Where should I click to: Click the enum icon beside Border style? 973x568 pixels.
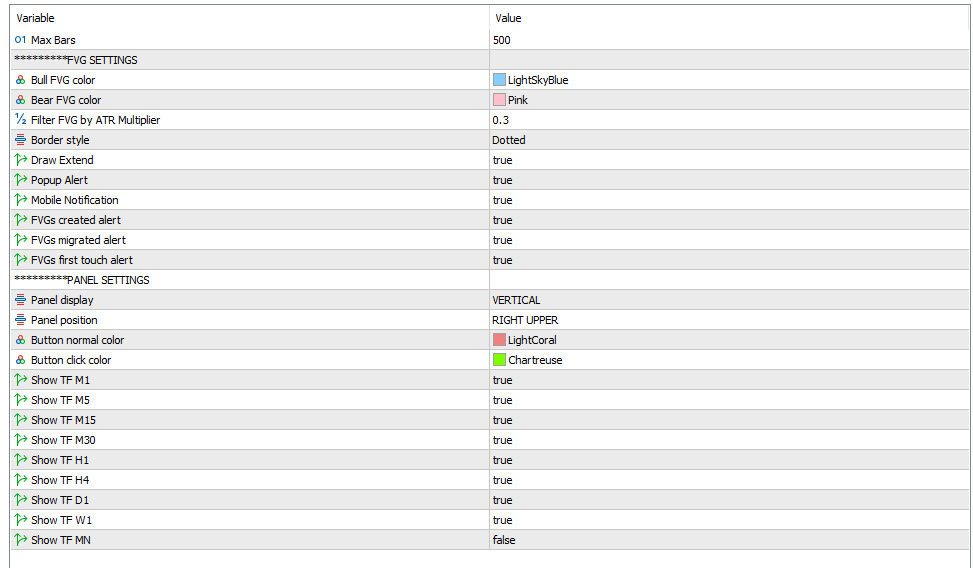[x=20, y=140]
